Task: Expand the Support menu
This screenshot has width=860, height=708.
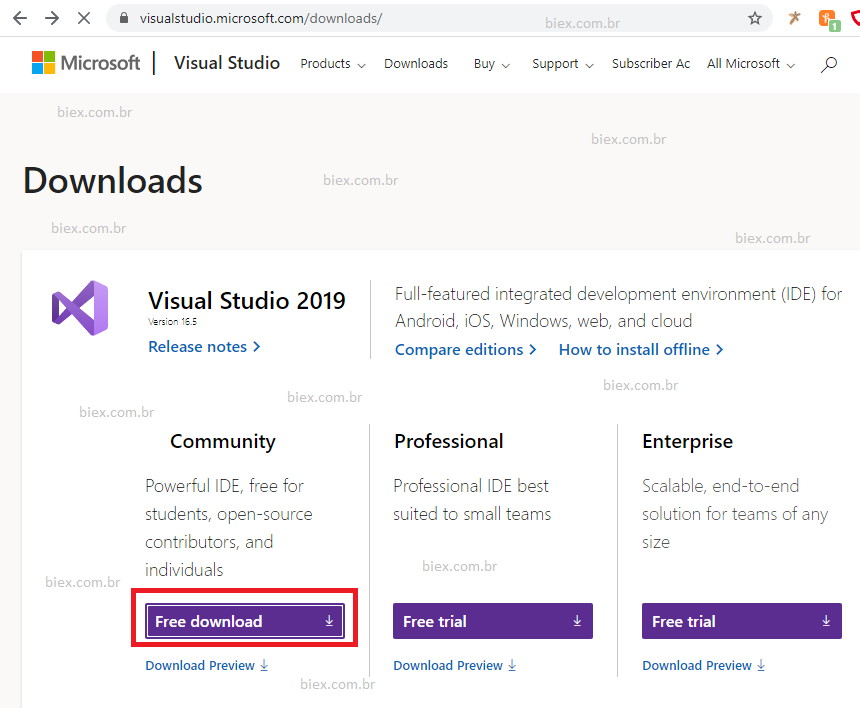Action: click(563, 64)
